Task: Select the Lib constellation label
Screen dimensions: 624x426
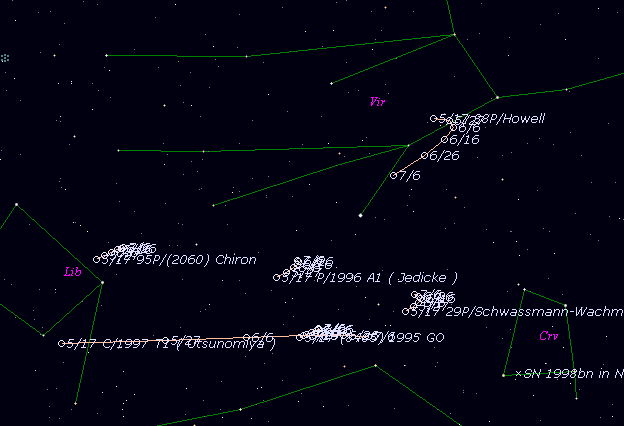Action: point(72,271)
